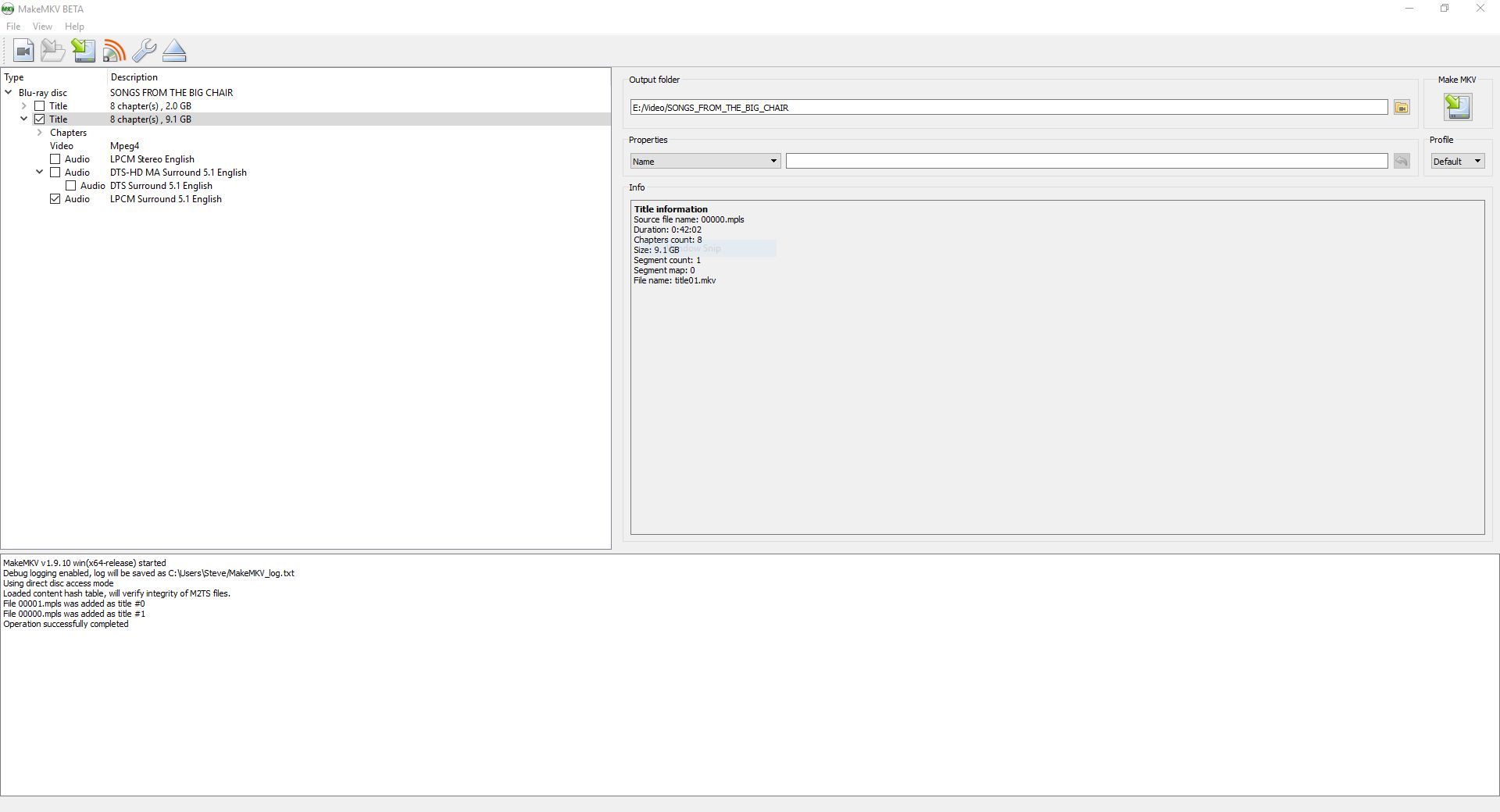Expand the 2.0 GB Title node

point(24,106)
